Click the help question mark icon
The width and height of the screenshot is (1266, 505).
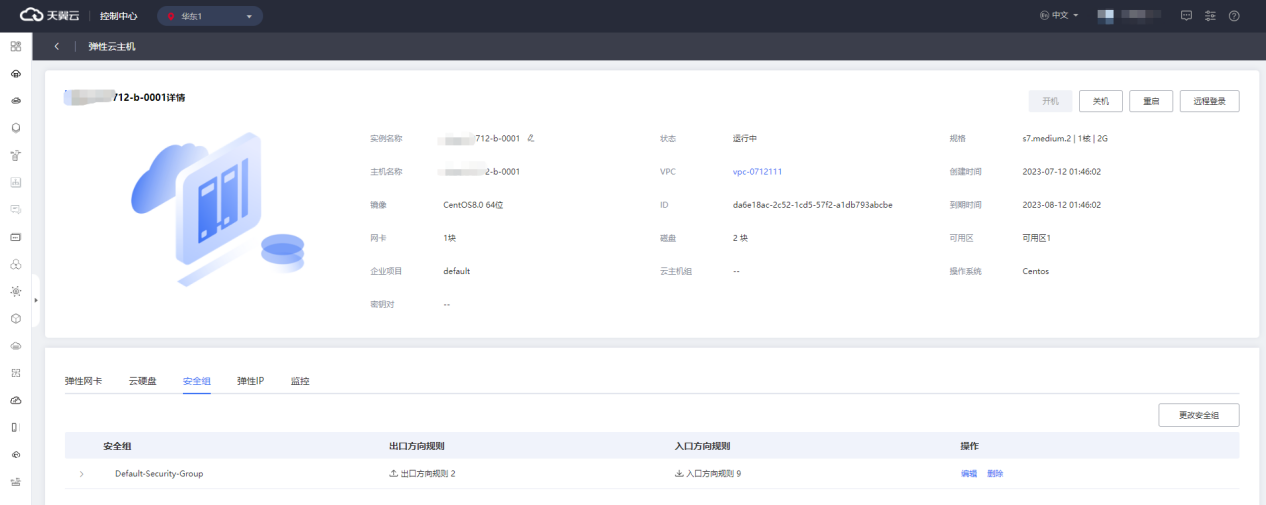point(1234,16)
